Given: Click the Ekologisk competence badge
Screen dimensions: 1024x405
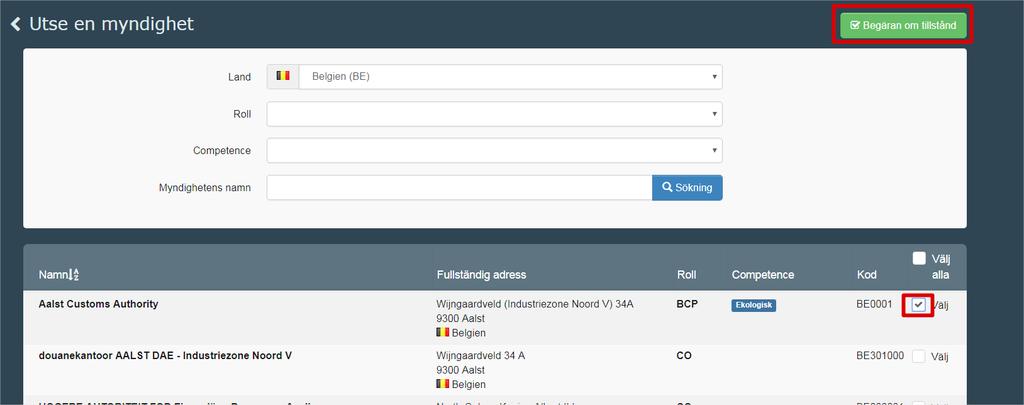Looking at the screenshot, I should click(754, 305).
